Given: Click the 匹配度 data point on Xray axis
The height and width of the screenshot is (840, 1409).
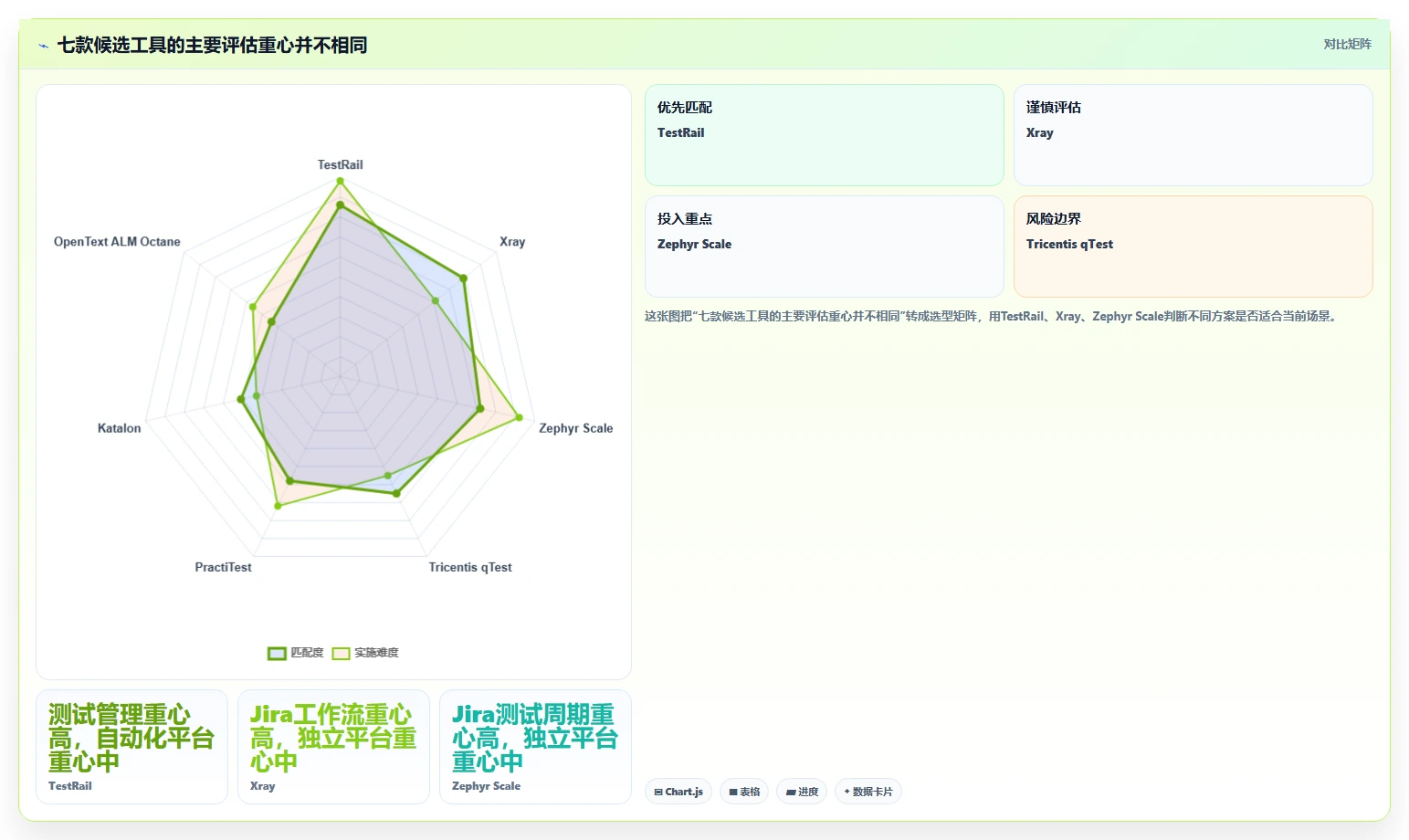Looking at the screenshot, I should tap(463, 278).
